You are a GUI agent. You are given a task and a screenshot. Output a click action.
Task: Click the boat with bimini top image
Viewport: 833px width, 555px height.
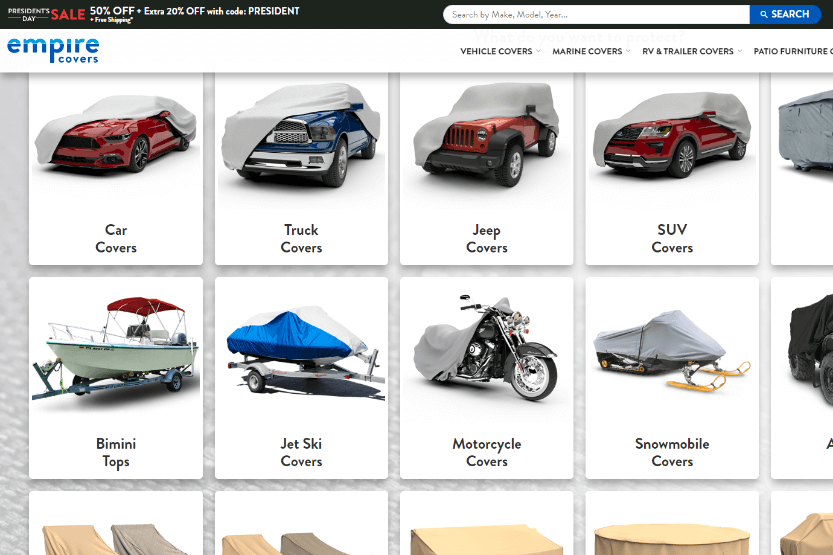tap(116, 349)
